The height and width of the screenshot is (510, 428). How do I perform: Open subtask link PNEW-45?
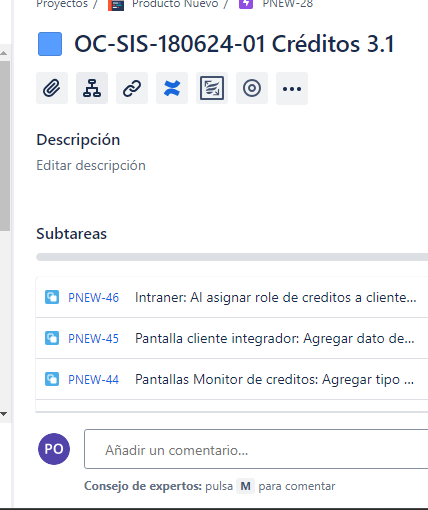point(93,338)
